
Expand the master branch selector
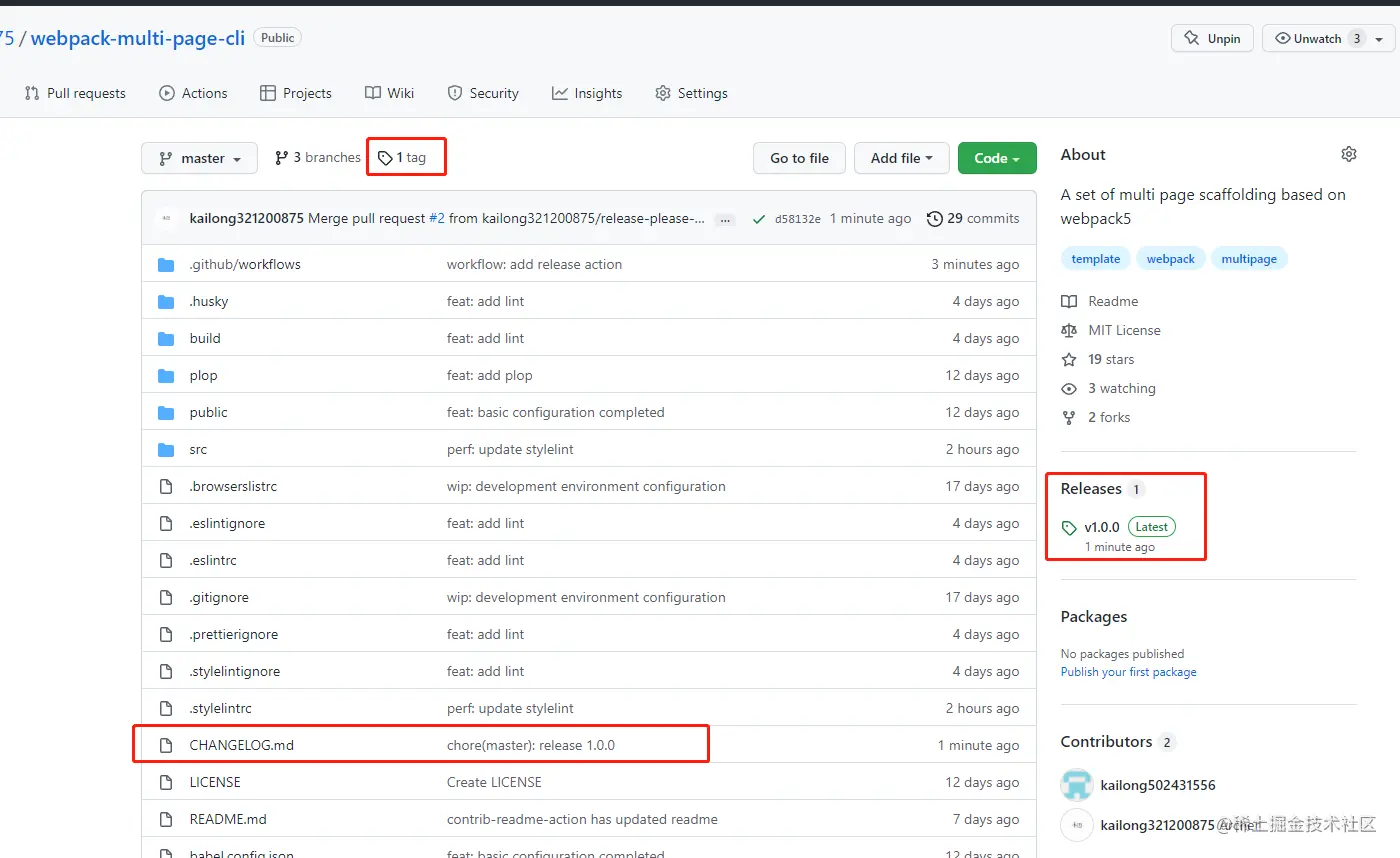point(200,158)
